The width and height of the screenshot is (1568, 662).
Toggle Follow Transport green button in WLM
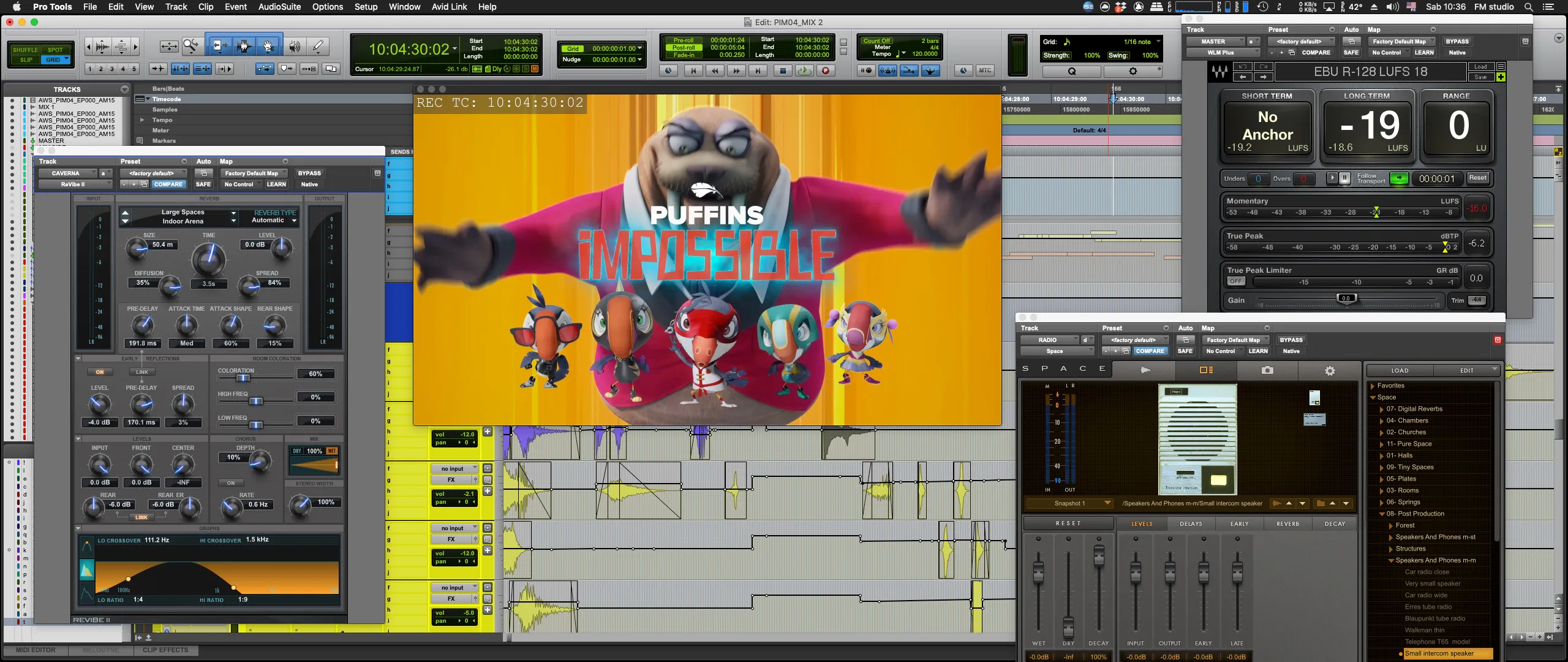coord(1398,178)
